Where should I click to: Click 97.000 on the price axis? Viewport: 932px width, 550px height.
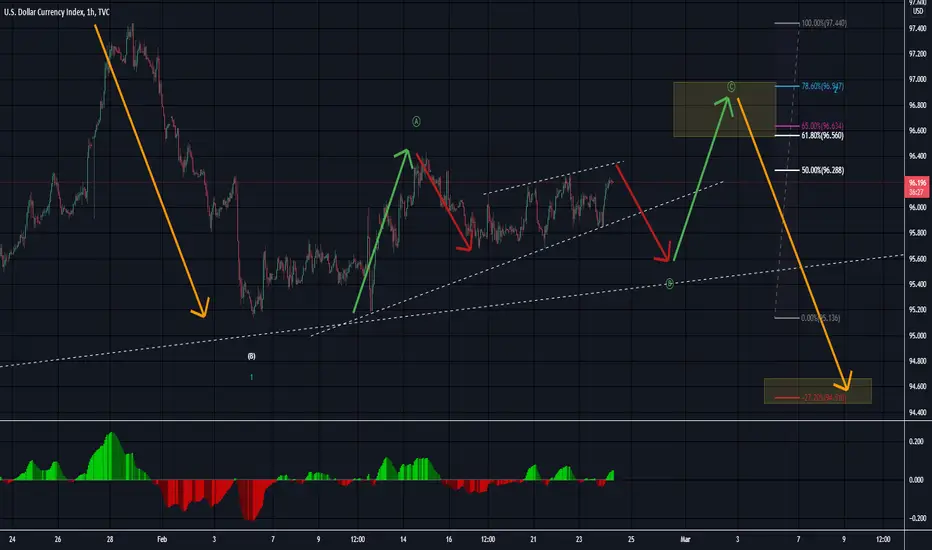click(917, 79)
